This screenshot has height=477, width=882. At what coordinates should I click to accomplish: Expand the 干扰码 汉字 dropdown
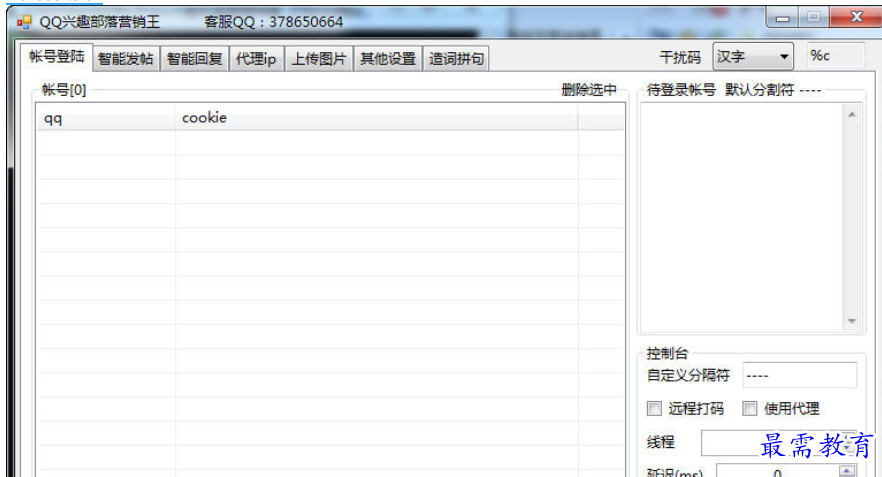(753, 56)
